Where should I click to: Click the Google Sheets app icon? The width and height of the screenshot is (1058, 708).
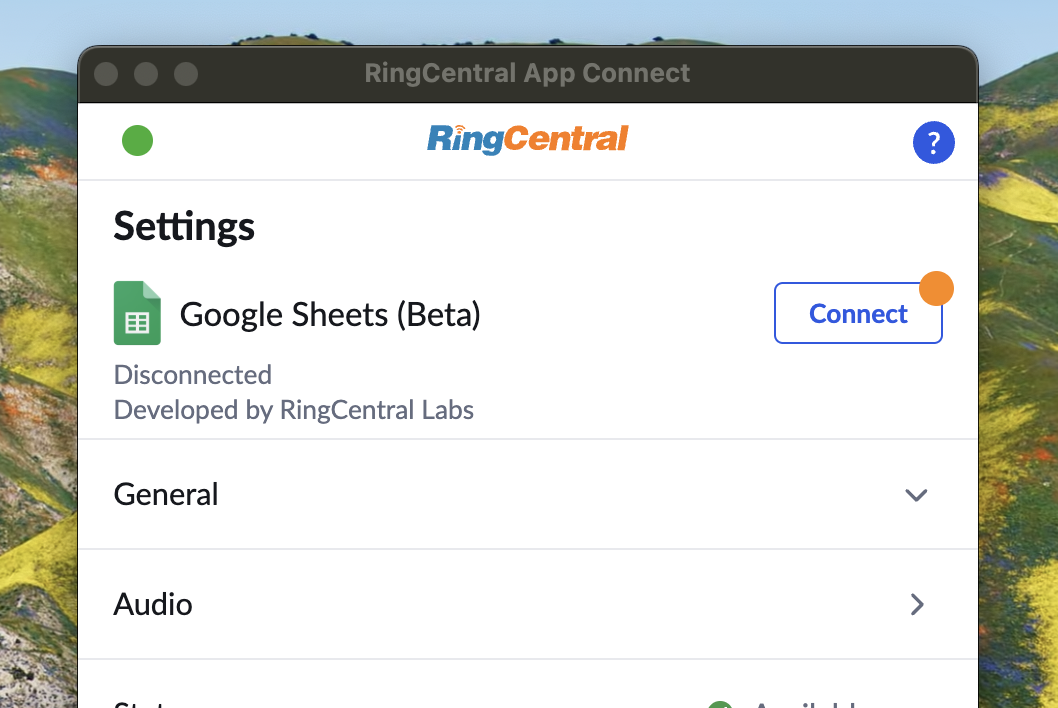tap(137, 313)
